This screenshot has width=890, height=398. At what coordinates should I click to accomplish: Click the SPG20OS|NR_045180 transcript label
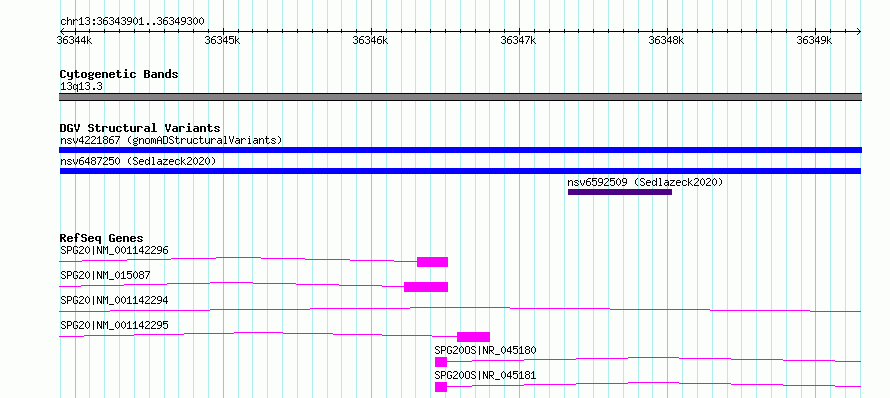click(485, 350)
